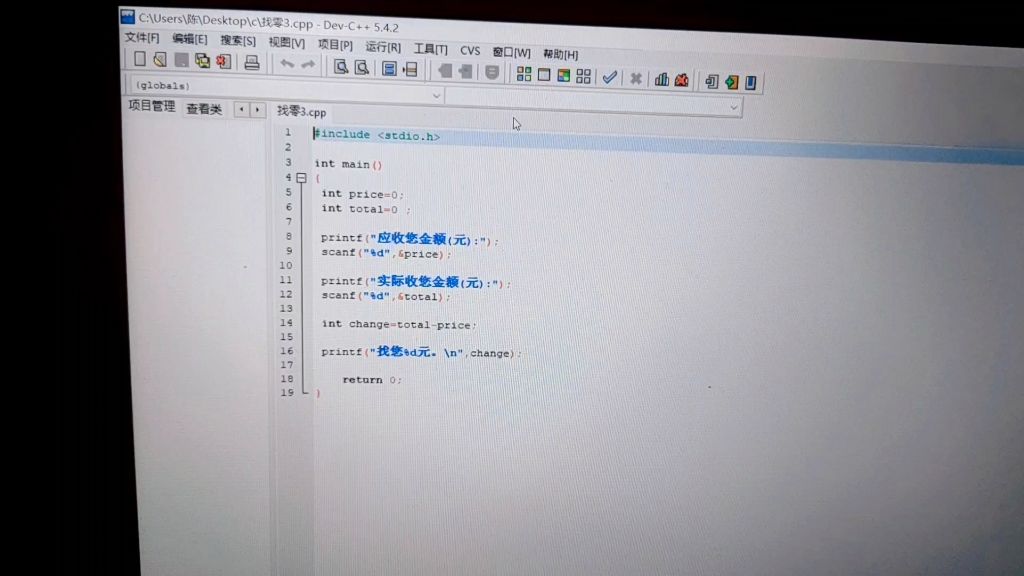Click the 'int price=0;' line

click(362, 194)
